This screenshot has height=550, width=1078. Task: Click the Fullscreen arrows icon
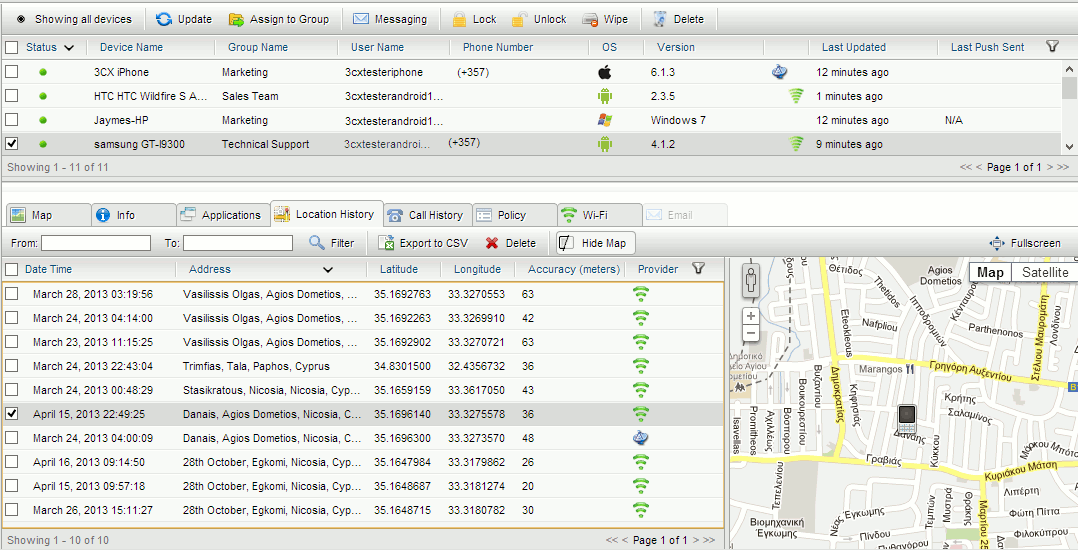point(997,243)
